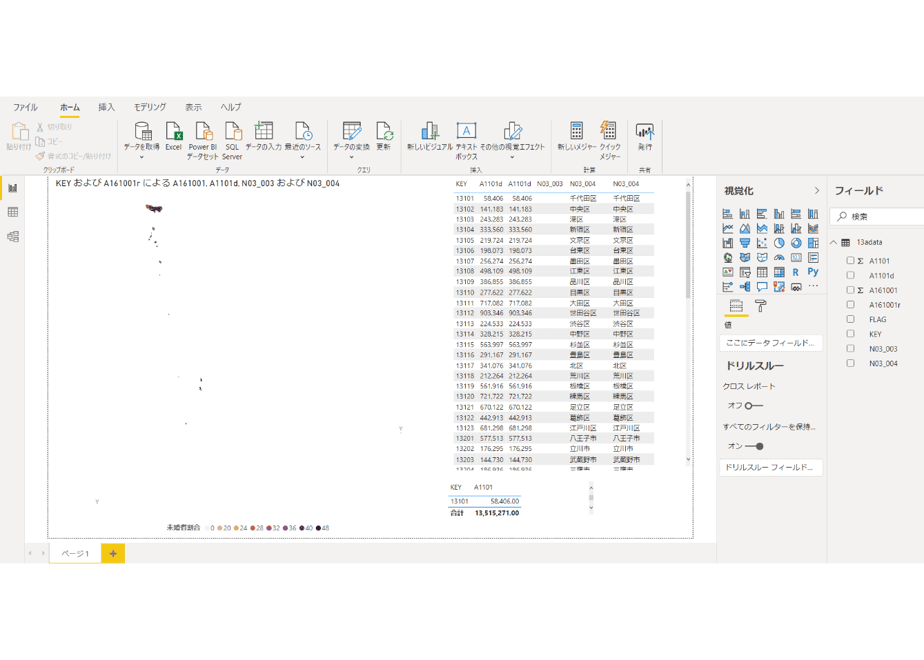Check the A1101d field checkbox

coord(850,275)
